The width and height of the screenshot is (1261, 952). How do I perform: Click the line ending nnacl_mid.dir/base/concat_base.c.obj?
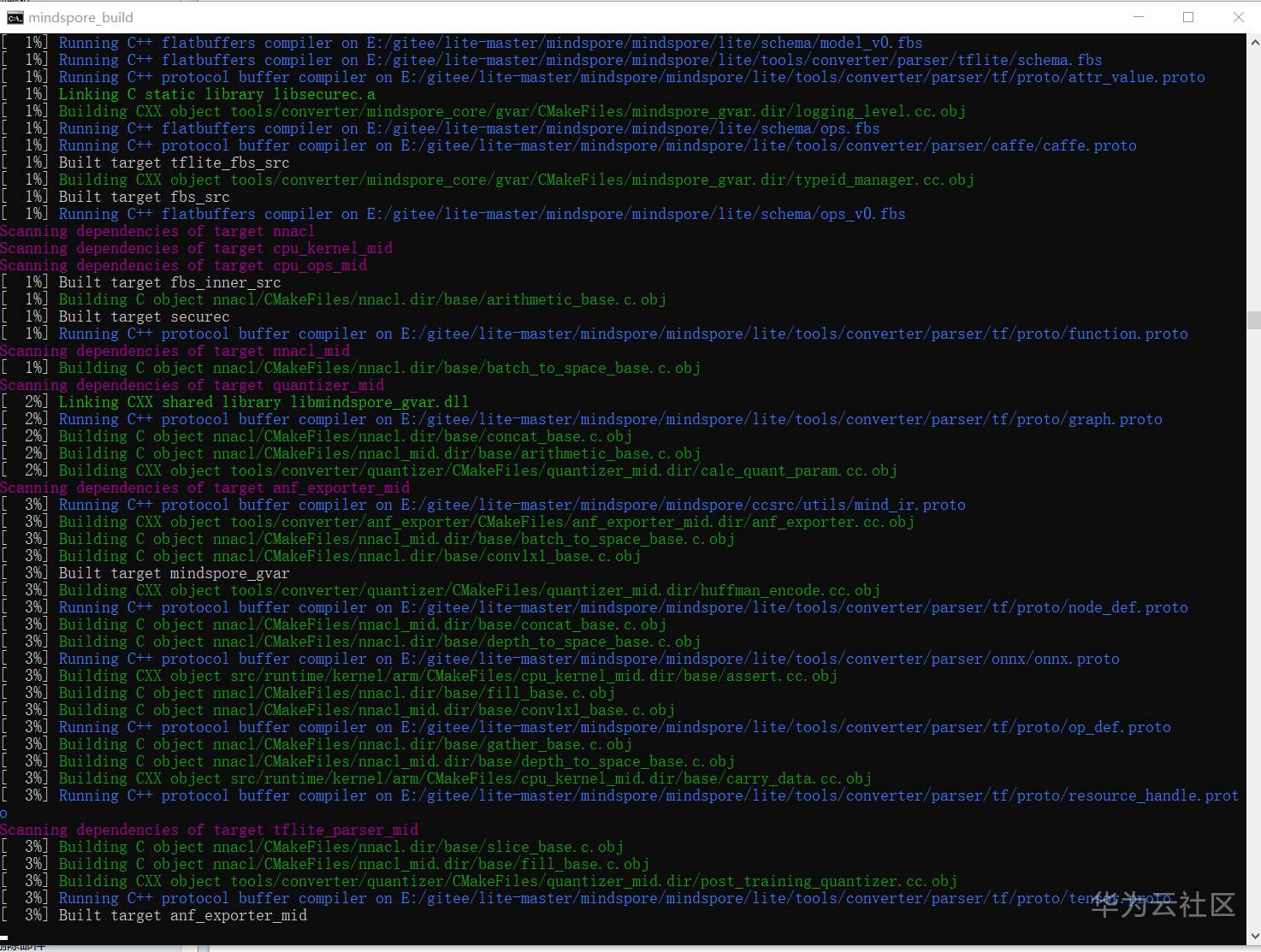[x=333, y=624]
